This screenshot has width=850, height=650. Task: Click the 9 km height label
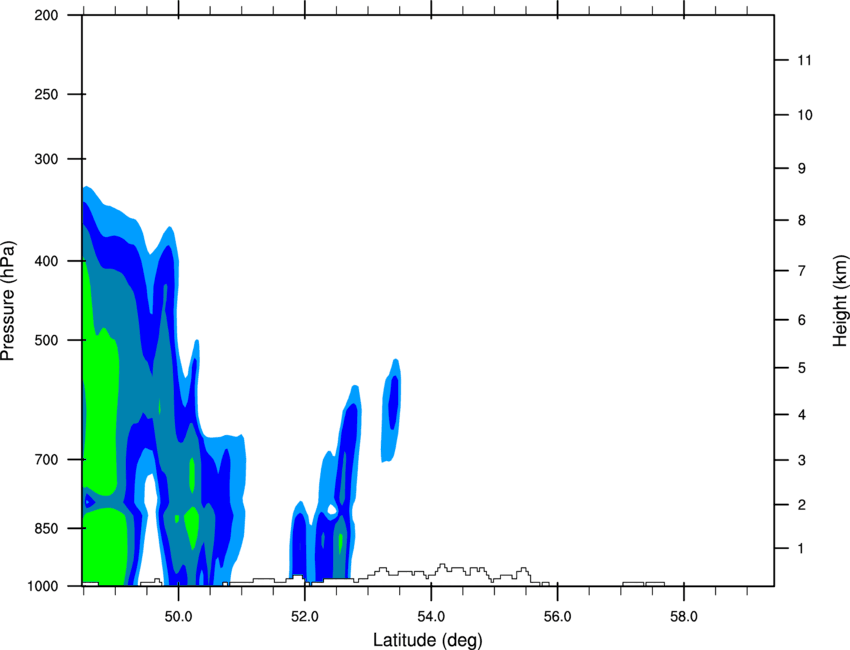coord(802,168)
